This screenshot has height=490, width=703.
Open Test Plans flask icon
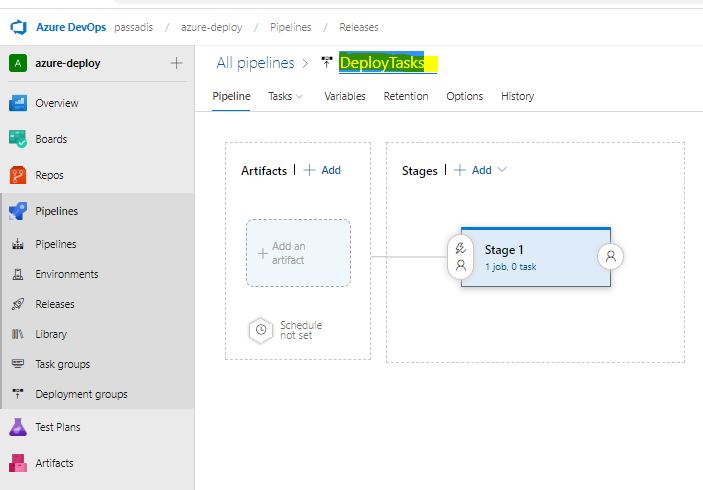coord(18,427)
